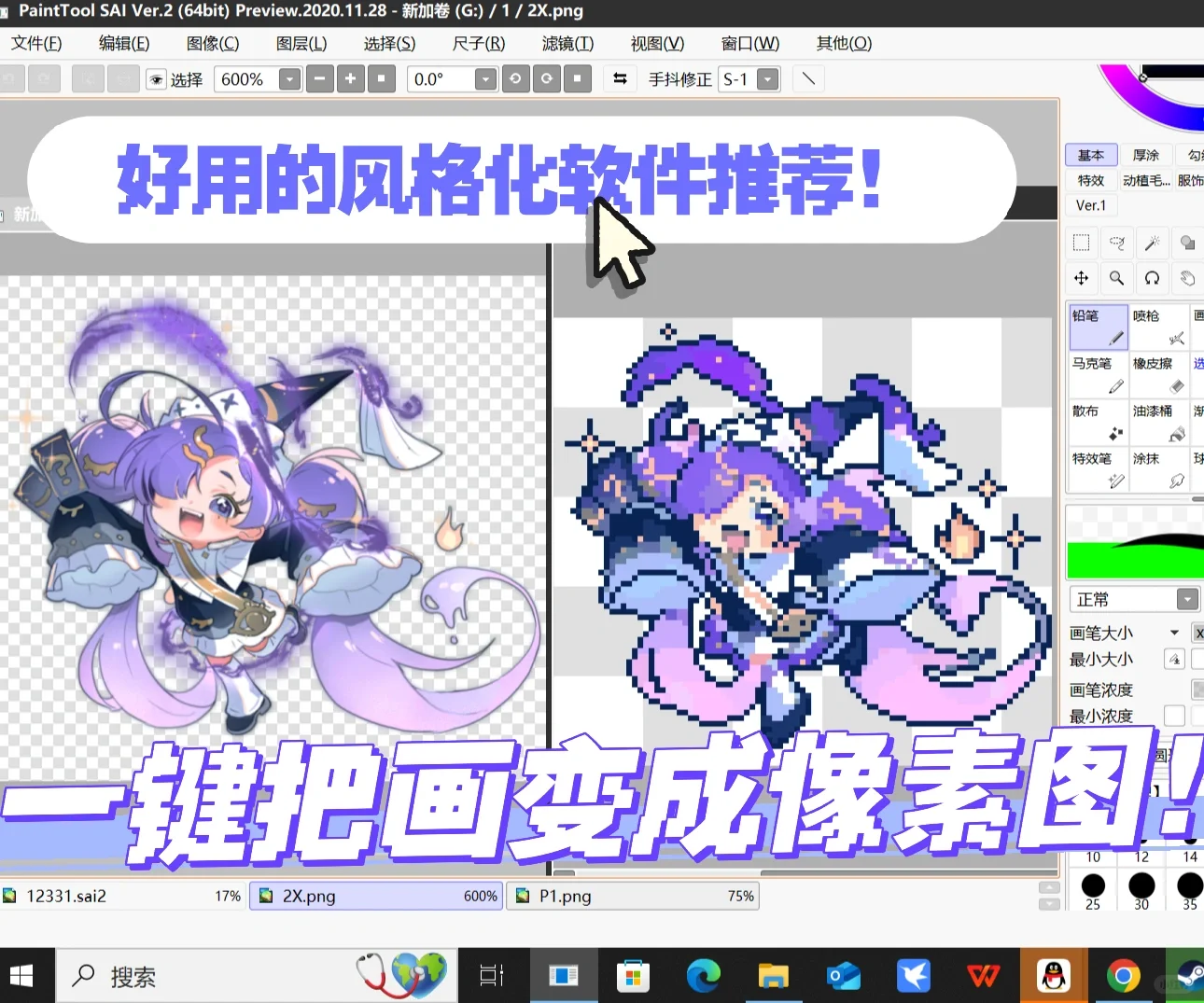Click the Zoom magnifier tool
The width and height of the screenshot is (1204, 1003).
pos(1116,278)
